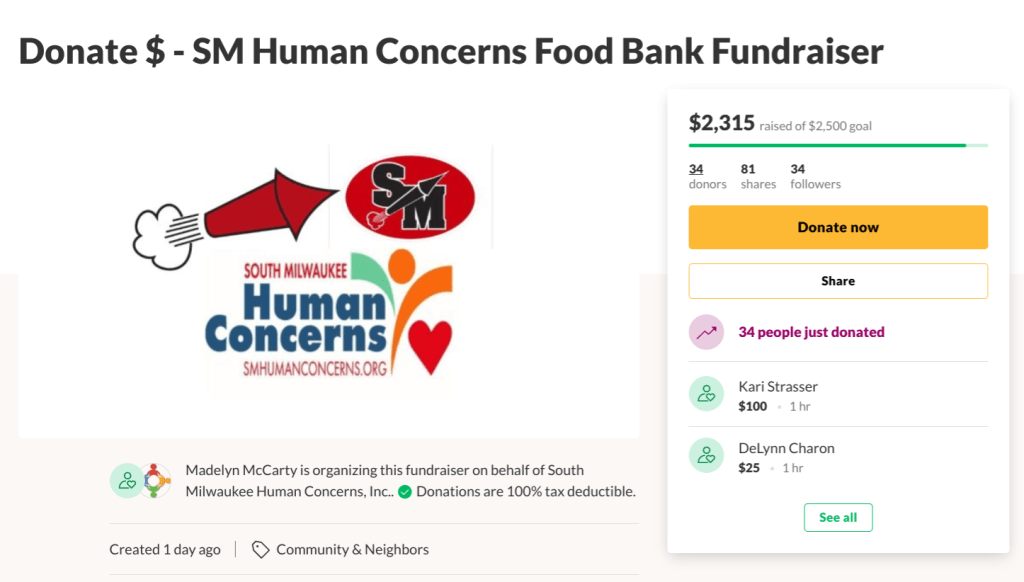
Task: Click the 34 people just donated text
Action: pyautogui.click(x=811, y=332)
